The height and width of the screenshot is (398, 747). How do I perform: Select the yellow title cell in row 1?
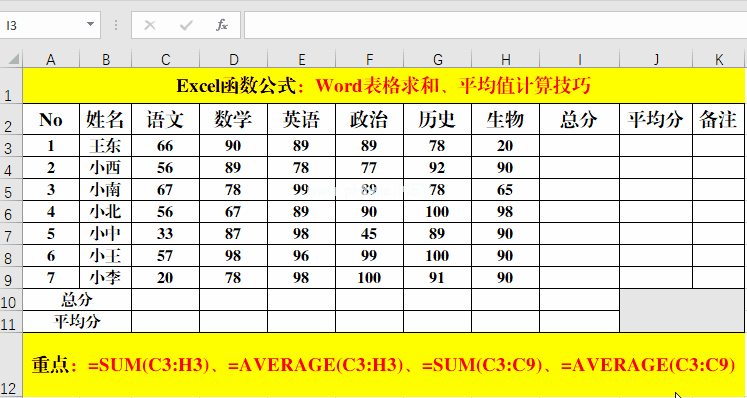384,85
